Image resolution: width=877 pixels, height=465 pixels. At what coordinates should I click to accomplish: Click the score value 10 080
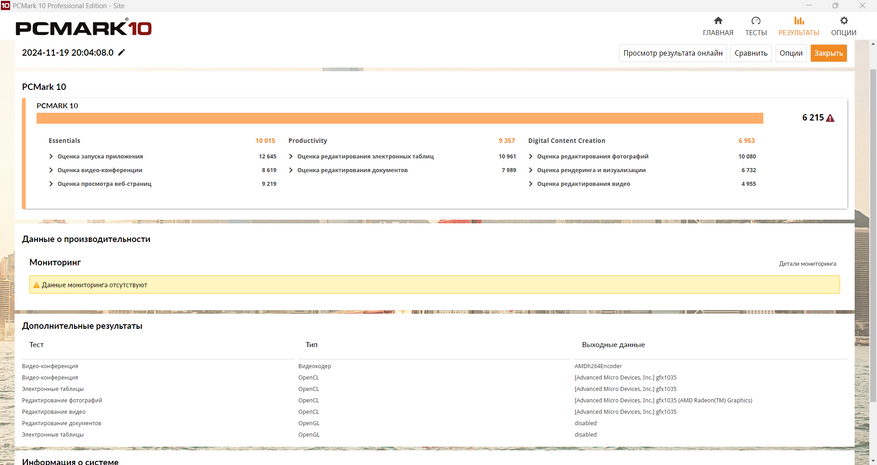(747, 157)
